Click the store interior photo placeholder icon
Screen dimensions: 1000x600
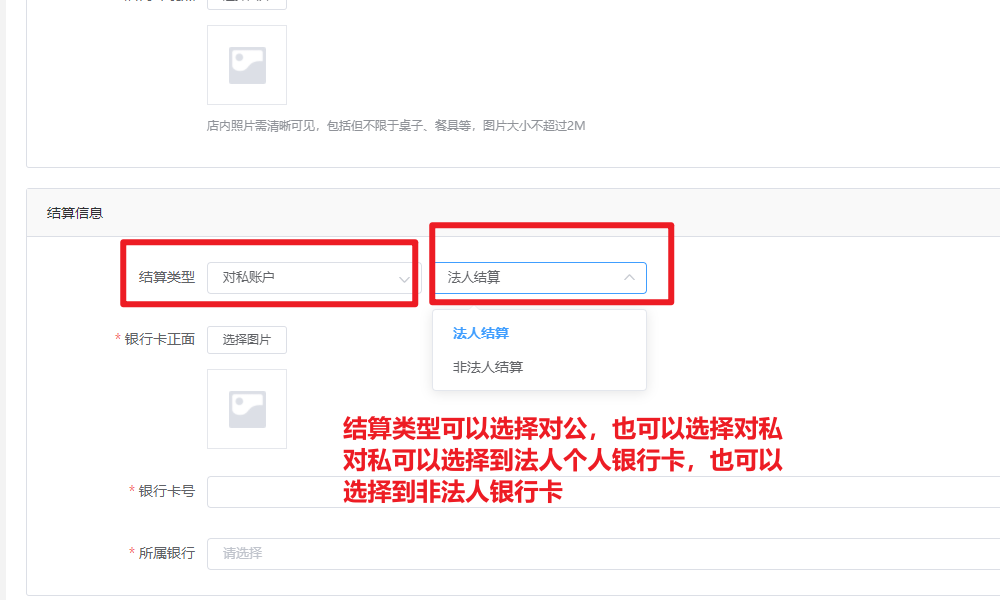pyautogui.click(x=247, y=65)
